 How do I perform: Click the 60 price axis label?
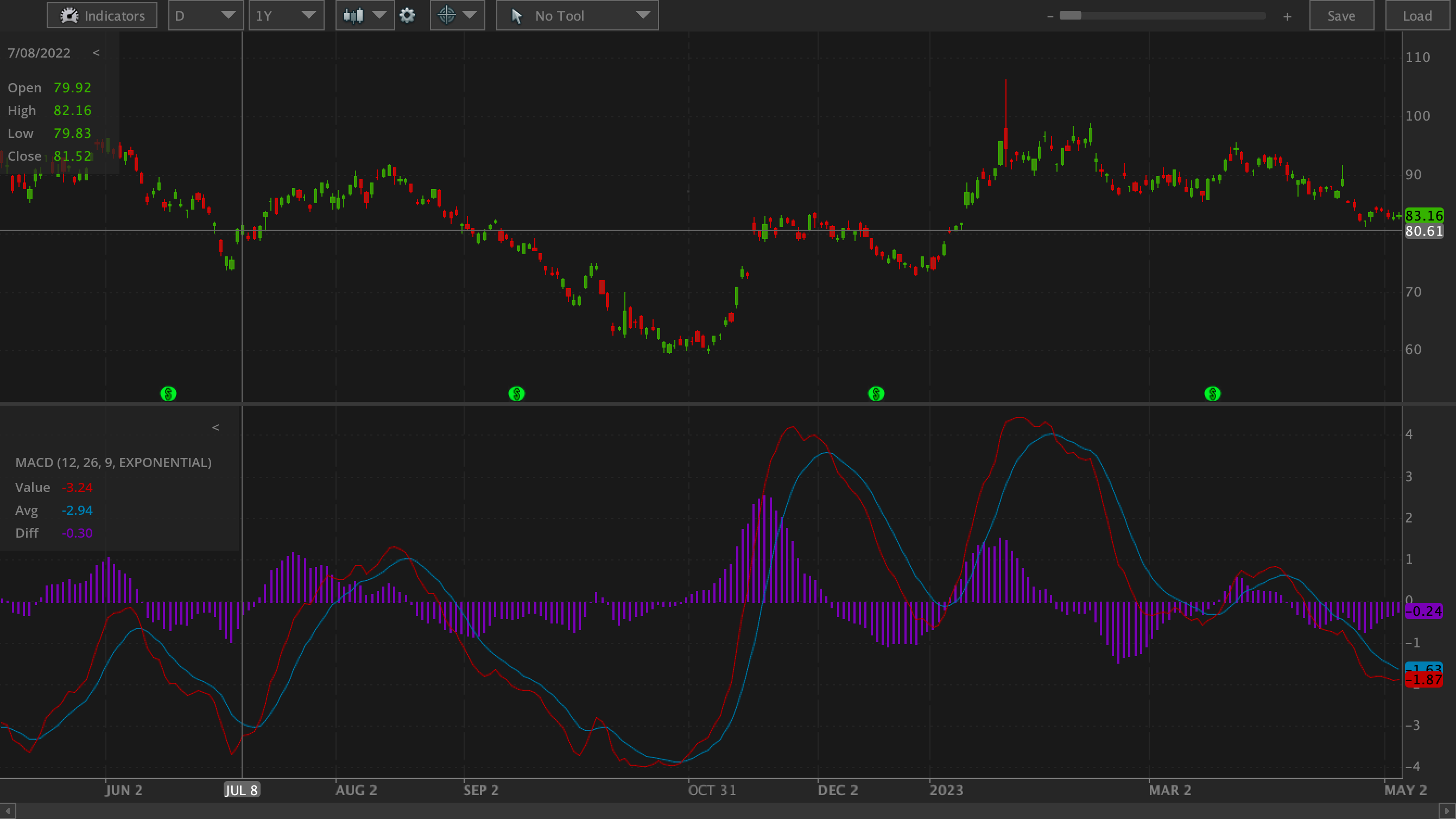[1413, 350]
